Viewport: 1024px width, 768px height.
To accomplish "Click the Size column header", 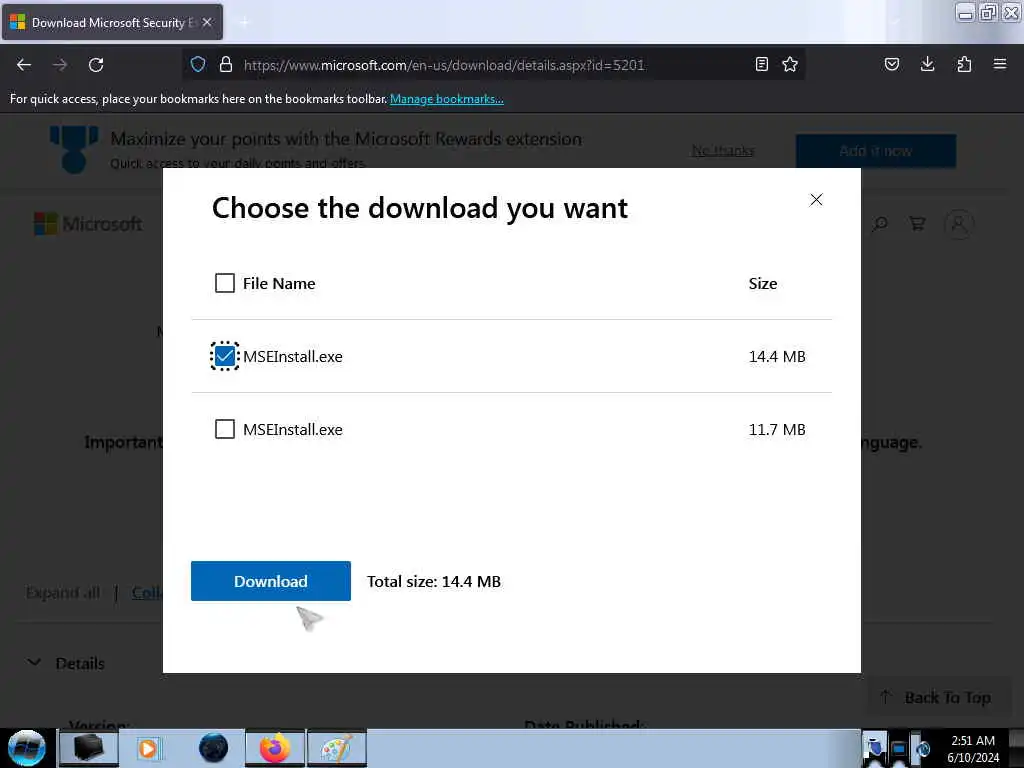I will pos(763,283).
